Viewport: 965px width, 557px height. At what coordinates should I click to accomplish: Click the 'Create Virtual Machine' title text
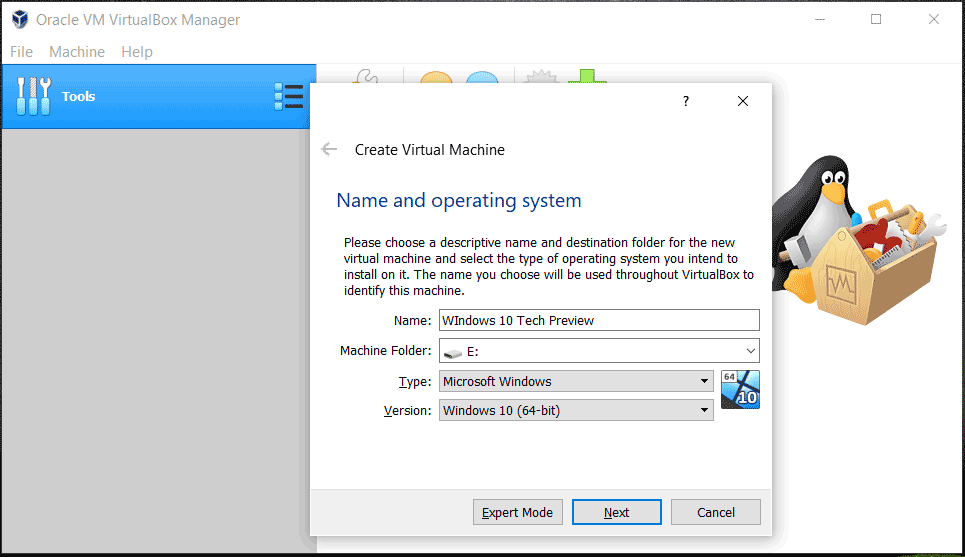pyautogui.click(x=430, y=150)
